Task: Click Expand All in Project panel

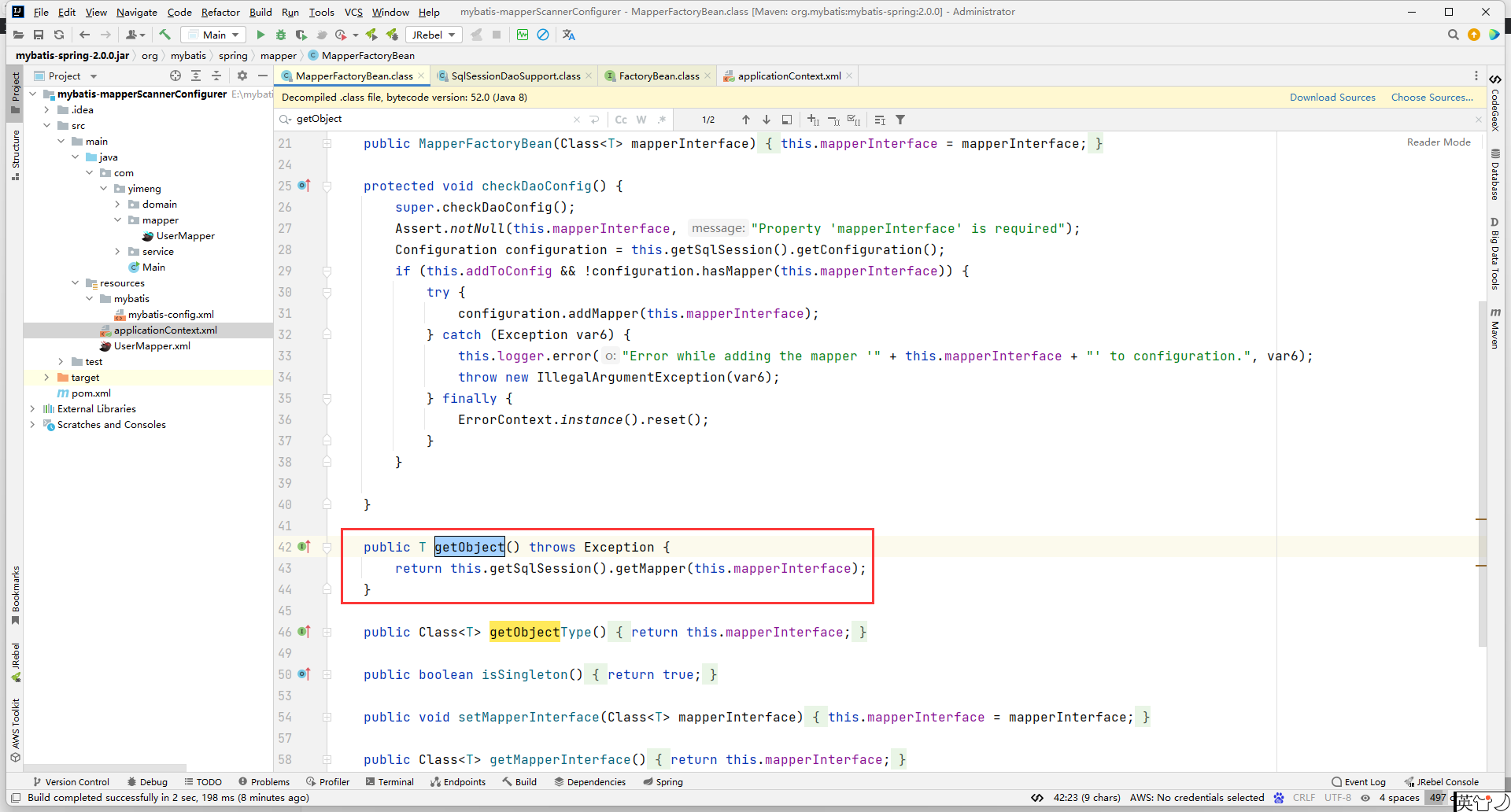Action: [x=196, y=76]
